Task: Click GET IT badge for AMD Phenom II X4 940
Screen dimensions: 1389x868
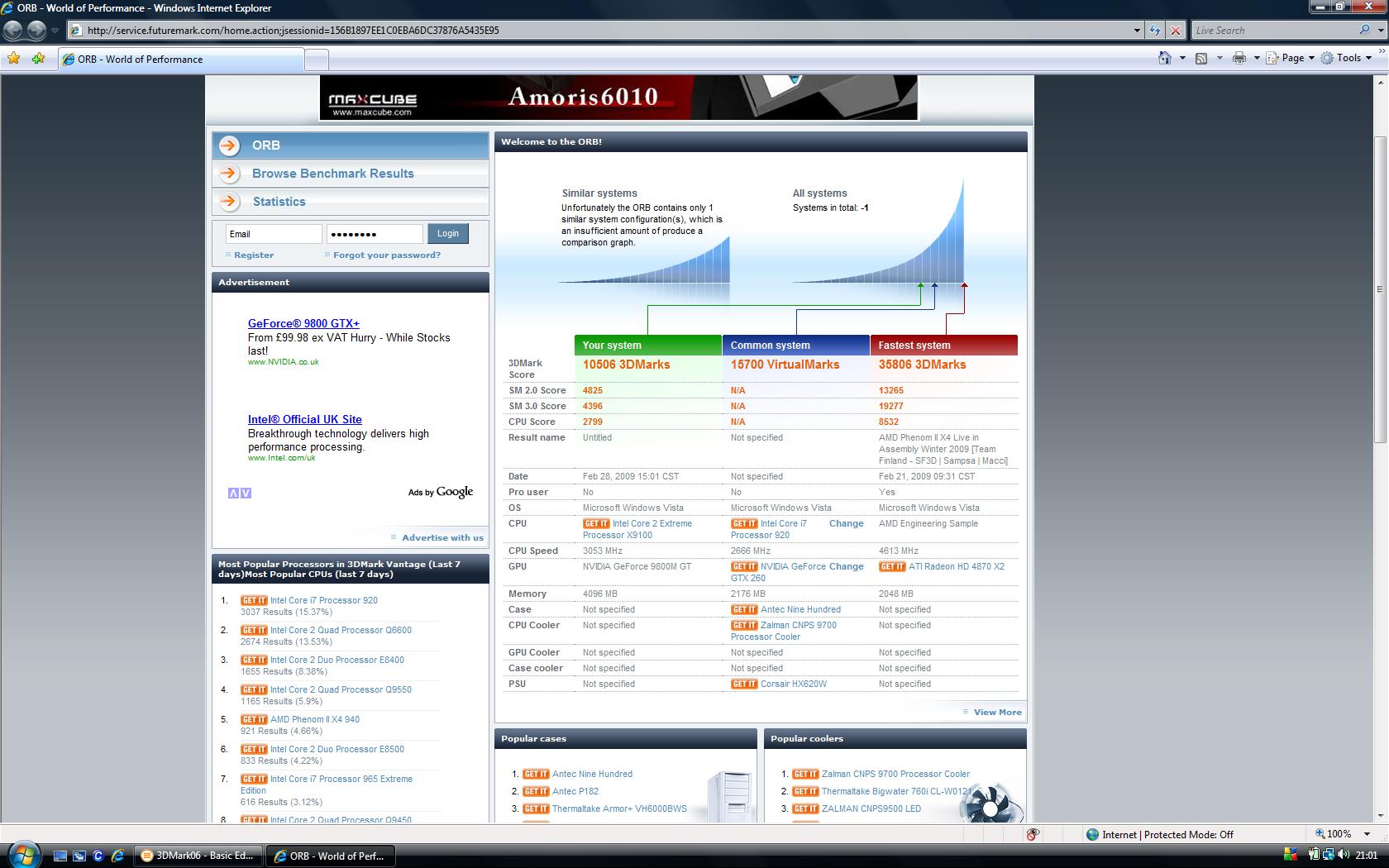Action: pos(254,719)
